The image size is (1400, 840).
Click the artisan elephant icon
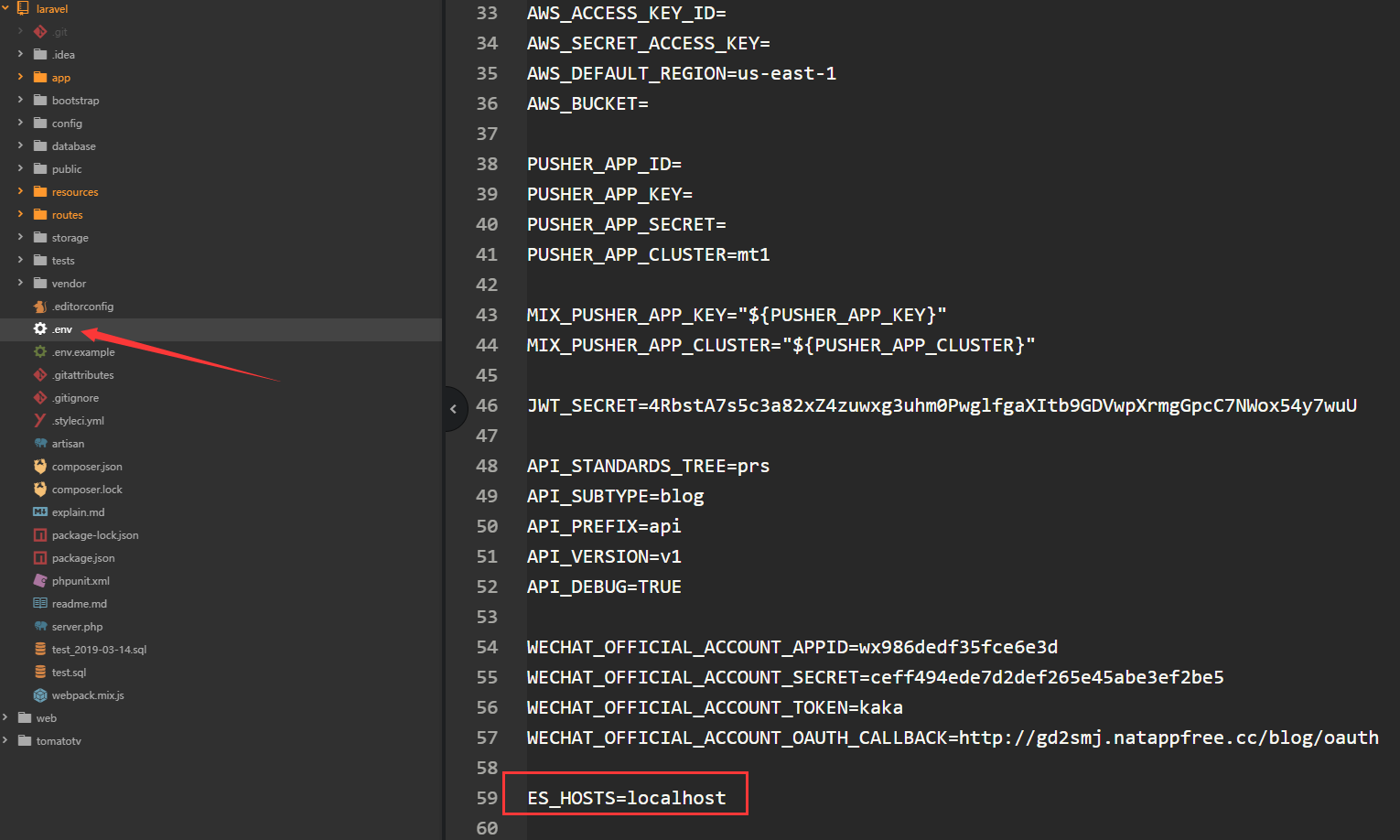tap(40, 444)
